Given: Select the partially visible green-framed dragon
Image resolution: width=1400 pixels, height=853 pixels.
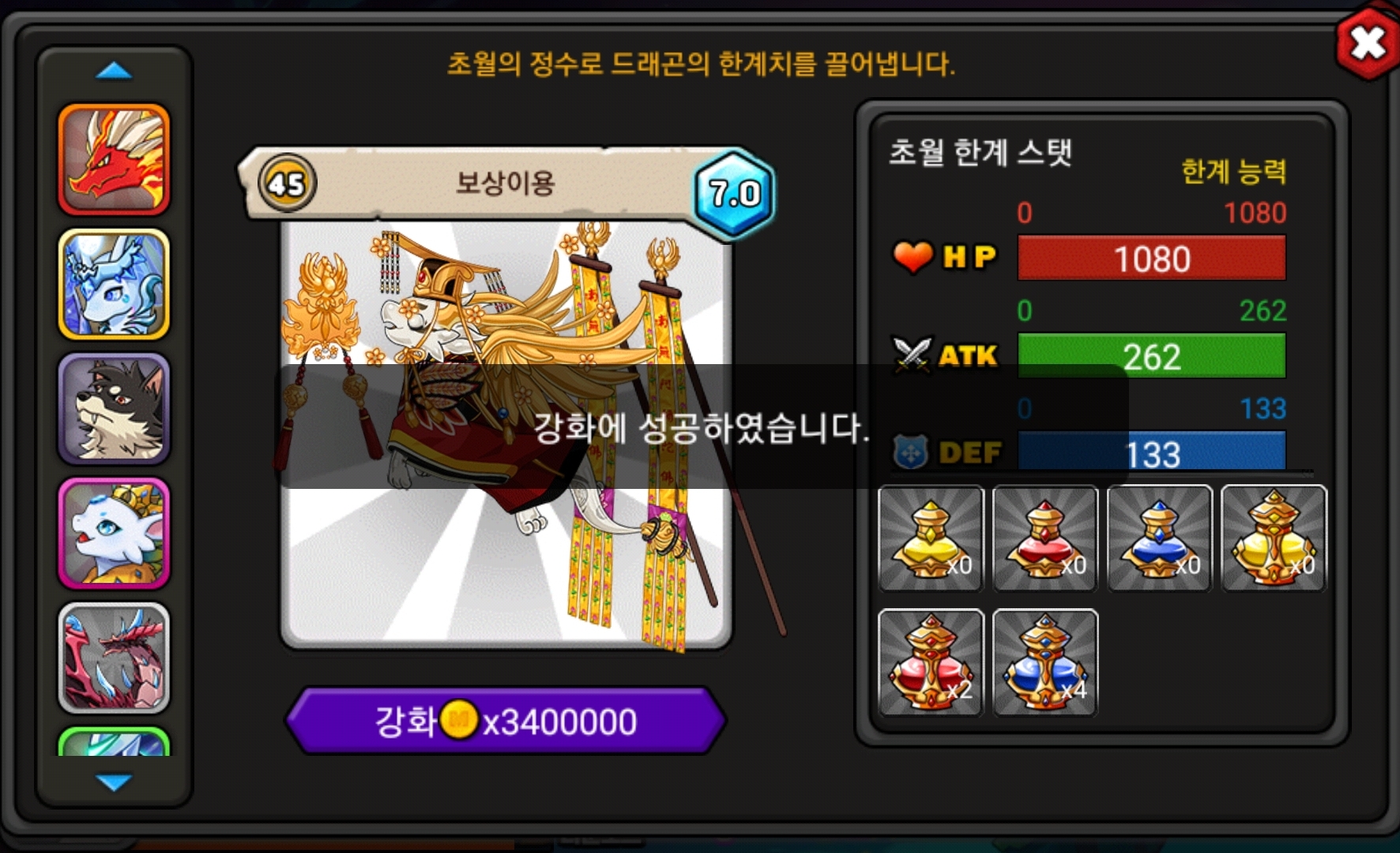Looking at the screenshot, I should [x=114, y=742].
